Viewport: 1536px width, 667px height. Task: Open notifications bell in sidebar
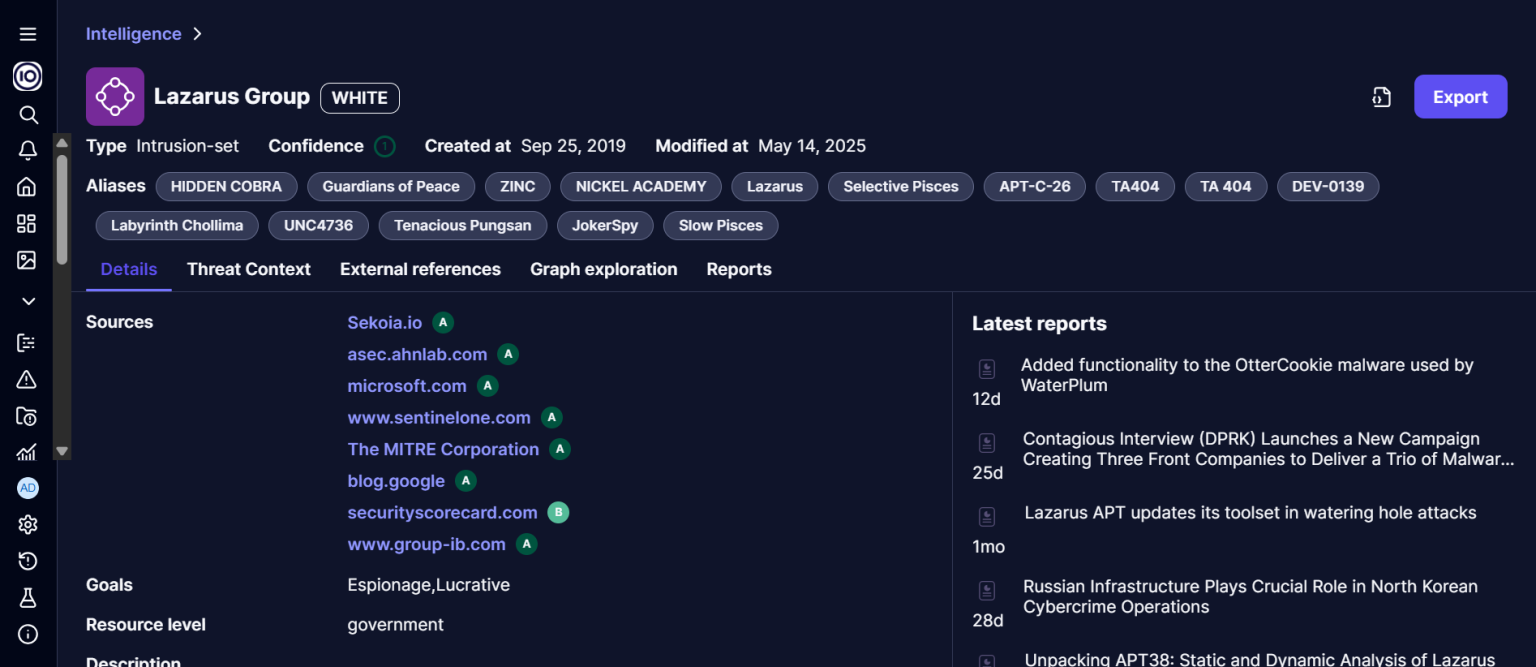click(x=28, y=151)
